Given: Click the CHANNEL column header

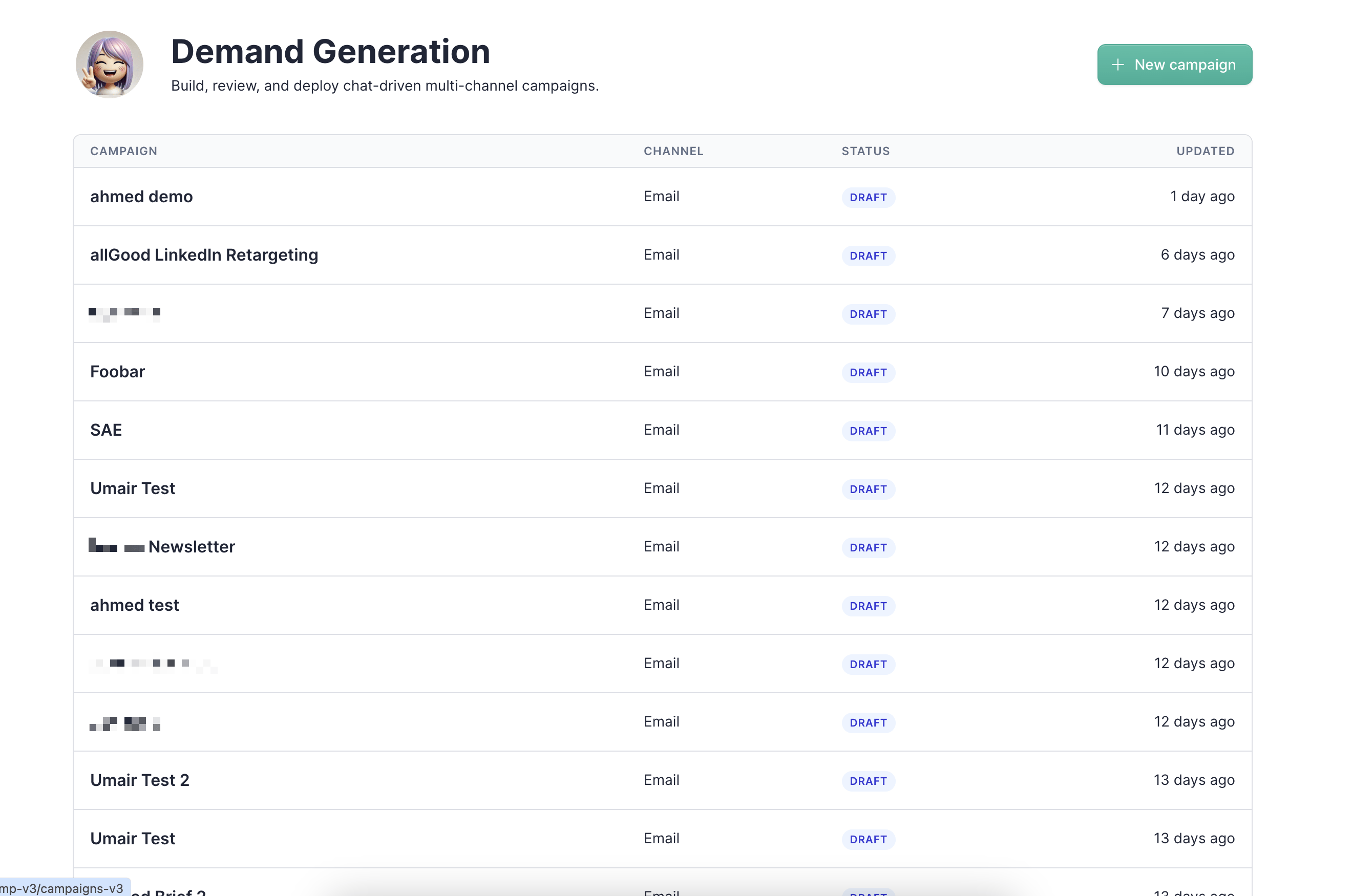Looking at the screenshot, I should point(673,152).
